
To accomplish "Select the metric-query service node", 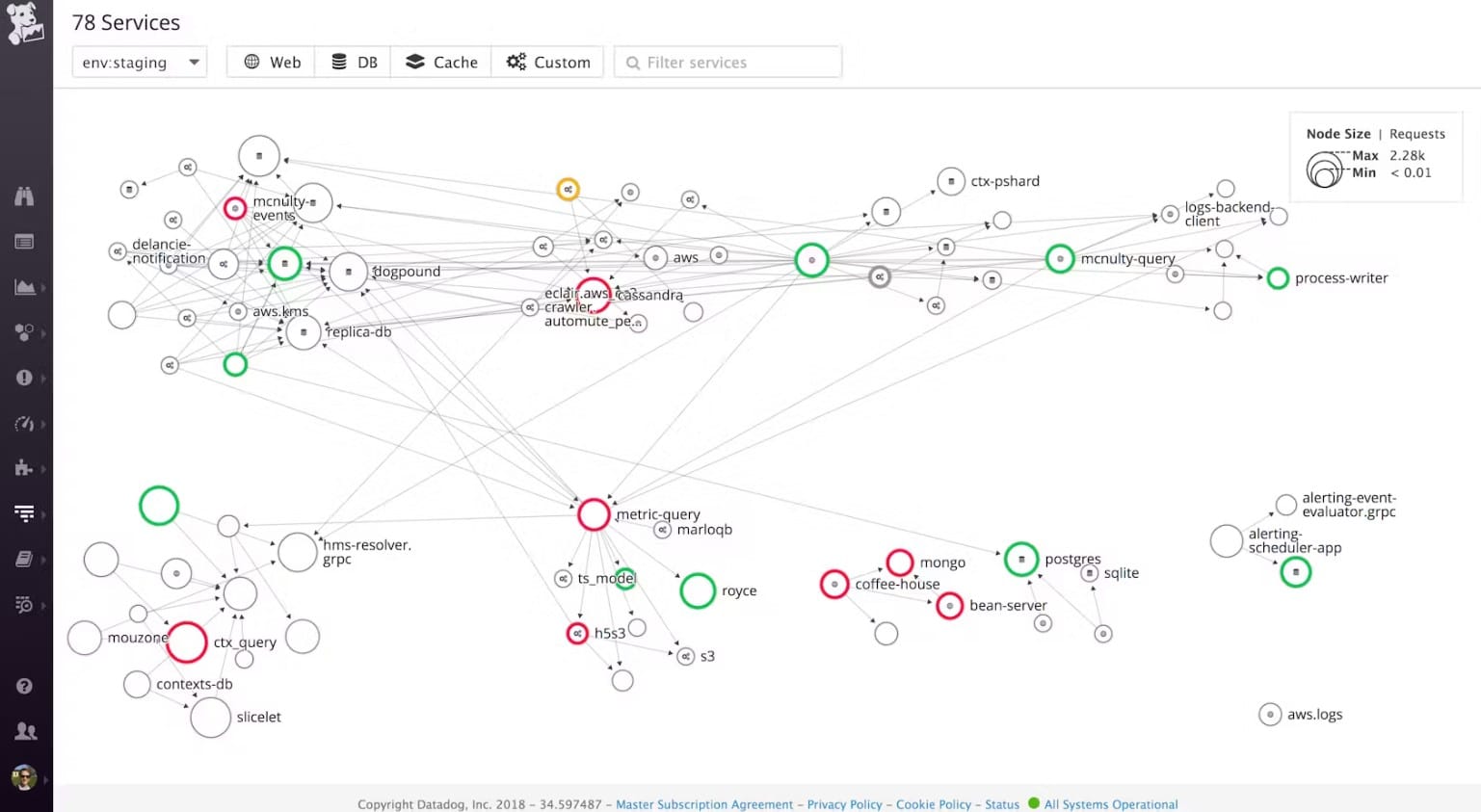I will 594,514.
